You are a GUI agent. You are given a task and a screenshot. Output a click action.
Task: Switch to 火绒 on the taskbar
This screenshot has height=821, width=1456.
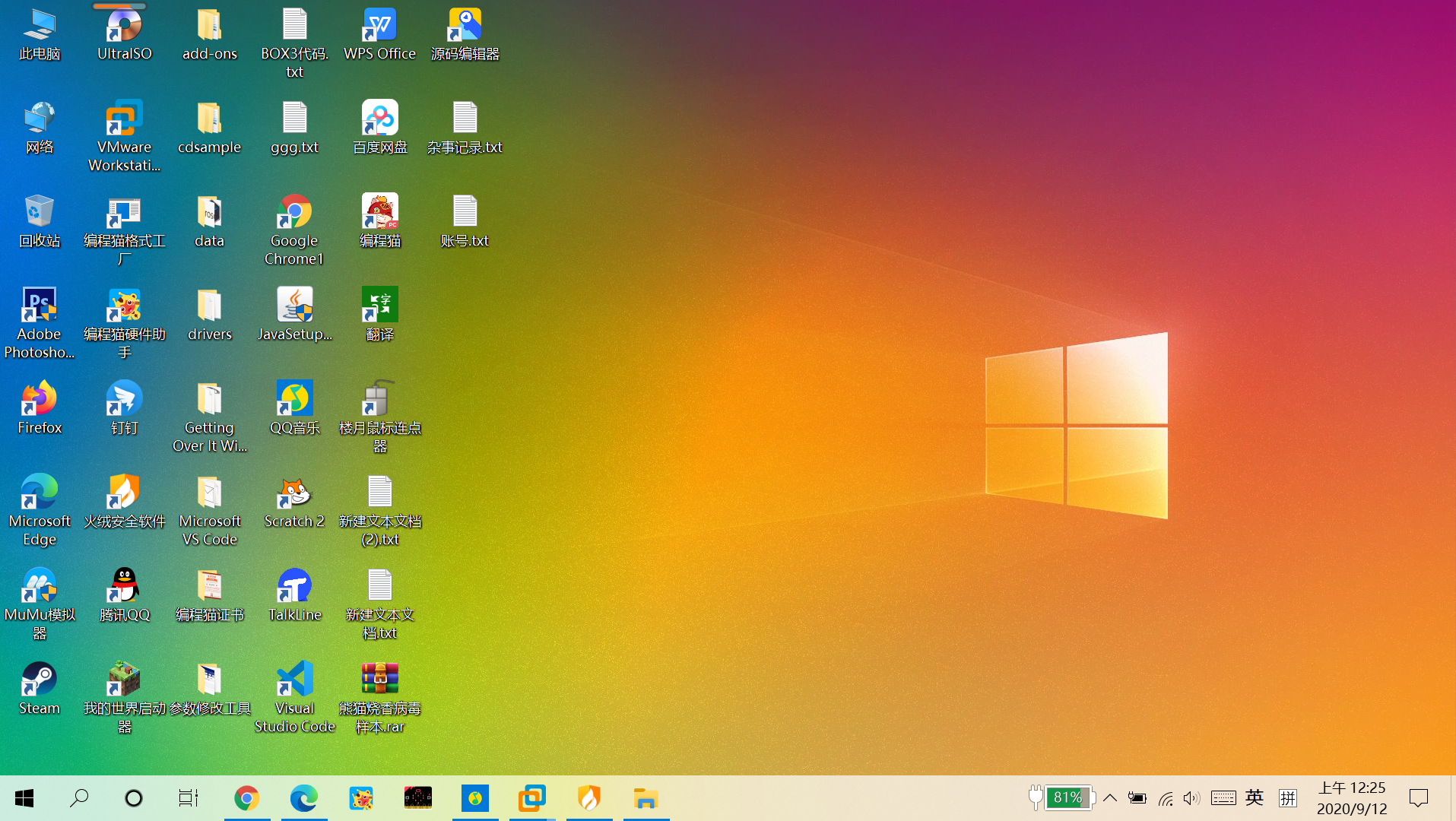pyautogui.click(x=589, y=798)
